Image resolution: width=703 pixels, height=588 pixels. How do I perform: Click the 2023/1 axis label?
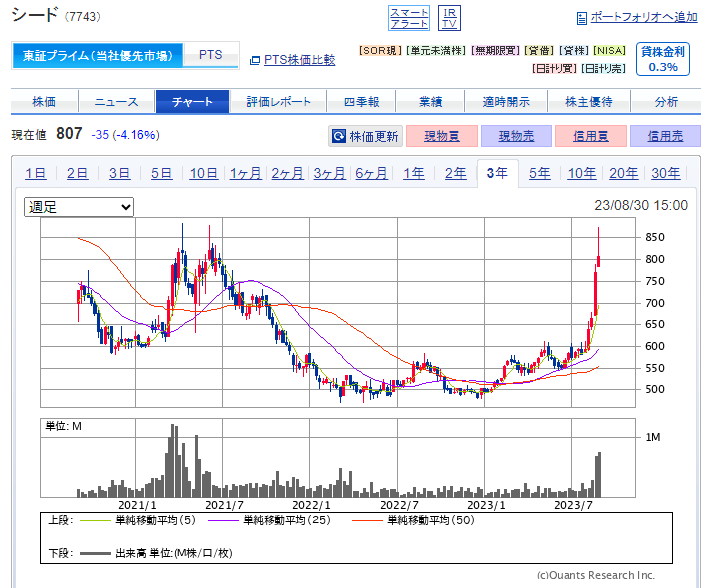coord(486,505)
